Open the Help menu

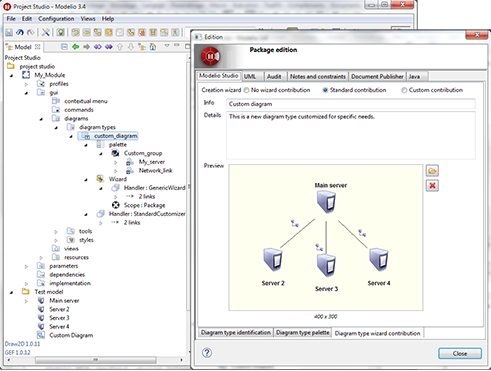pos(108,19)
